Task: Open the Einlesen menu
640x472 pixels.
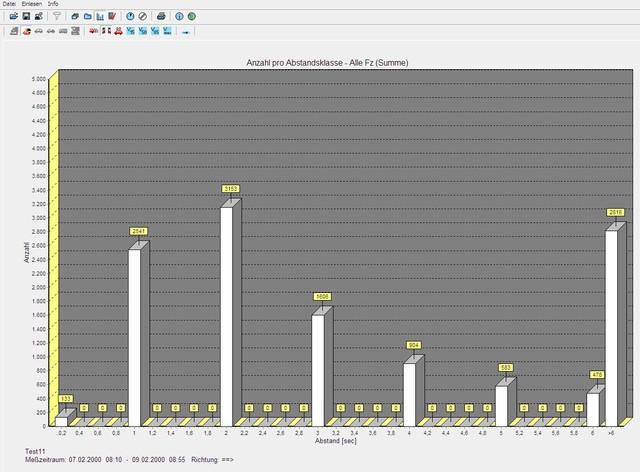Action: [31, 4]
